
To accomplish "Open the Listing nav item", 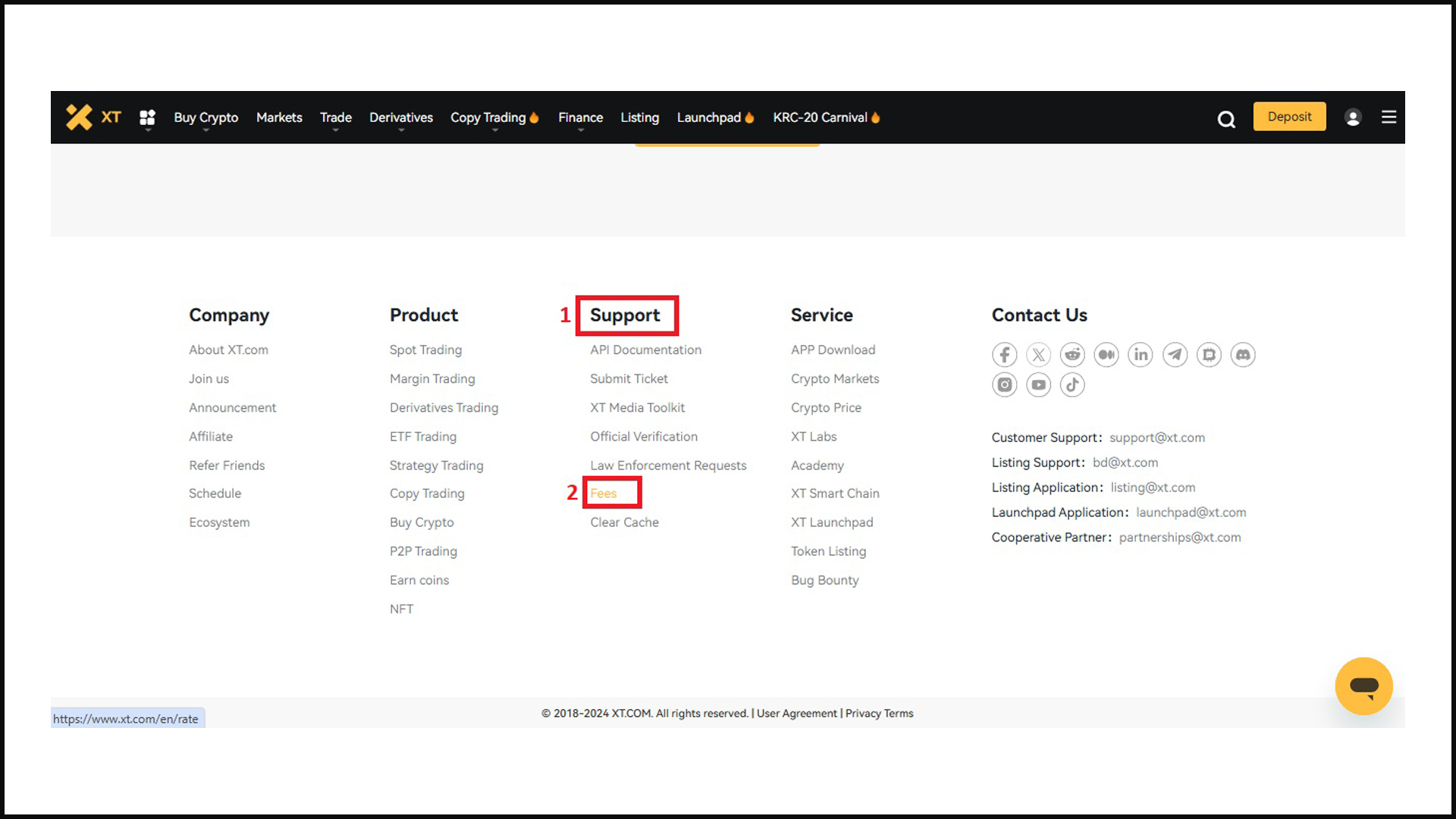I will [639, 118].
